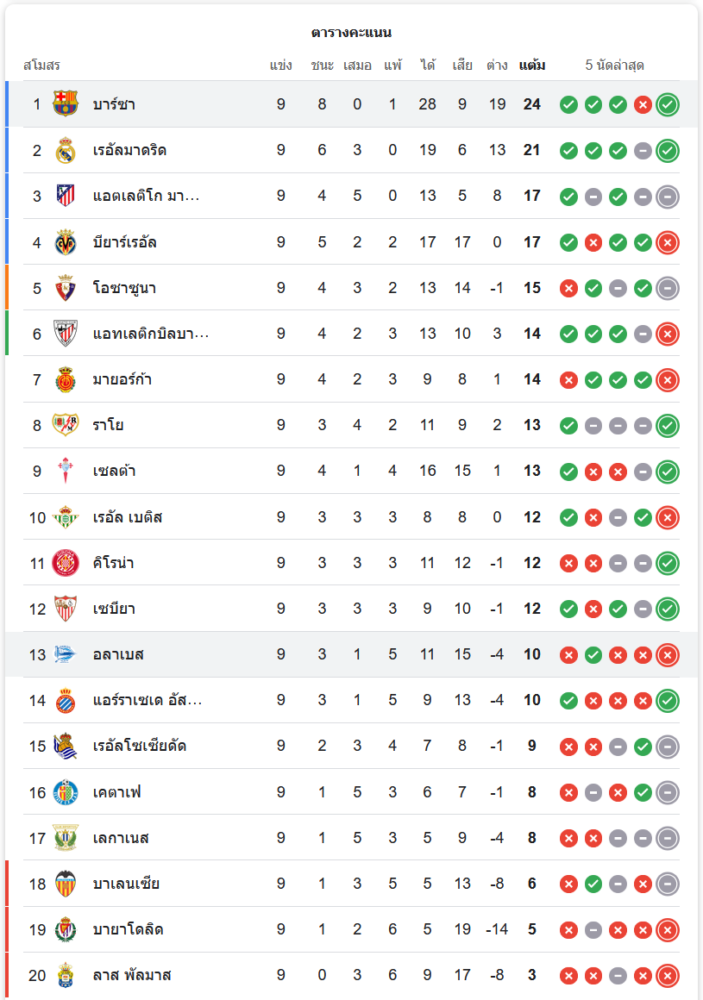Click the Las Palmas crest icon
This screenshot has width=703, height=1000.
click(x=66, y=975)
